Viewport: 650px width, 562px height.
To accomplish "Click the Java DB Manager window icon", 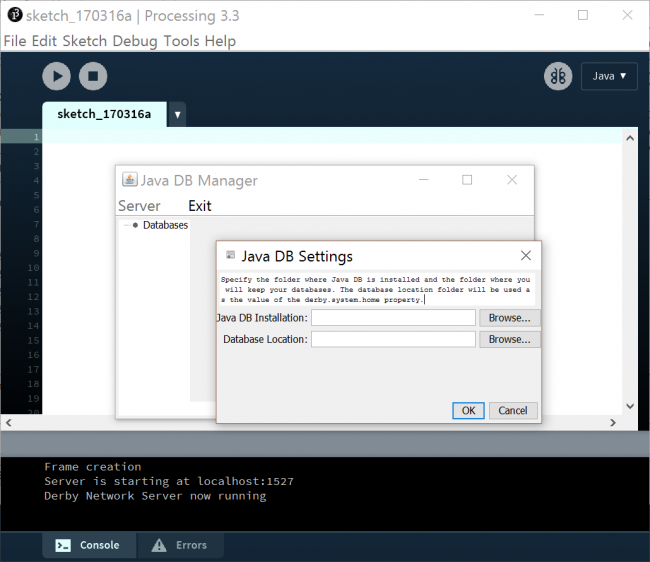I will (x=129, y=179).
